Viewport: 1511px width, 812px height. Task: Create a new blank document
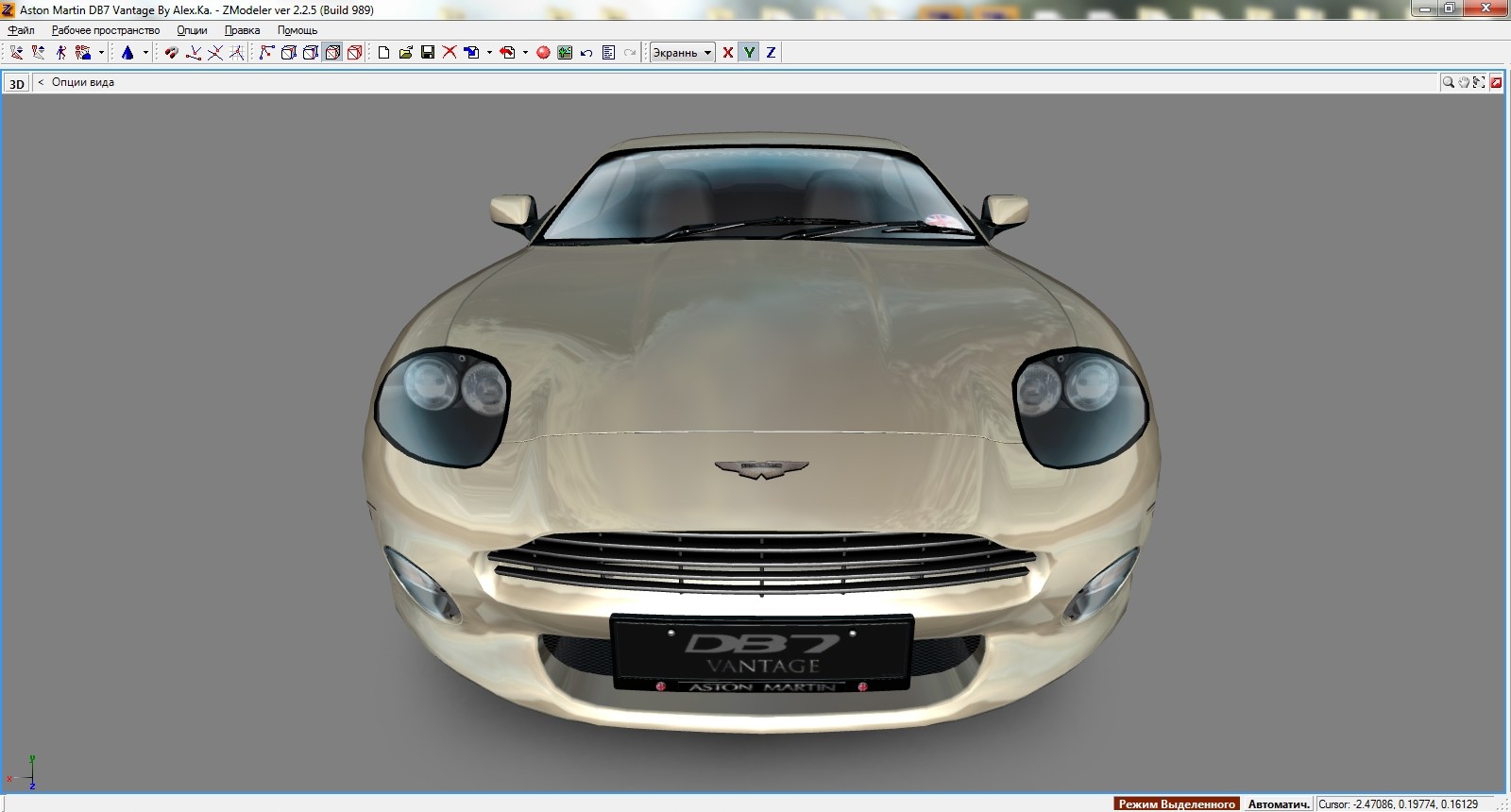pos(383,53)
